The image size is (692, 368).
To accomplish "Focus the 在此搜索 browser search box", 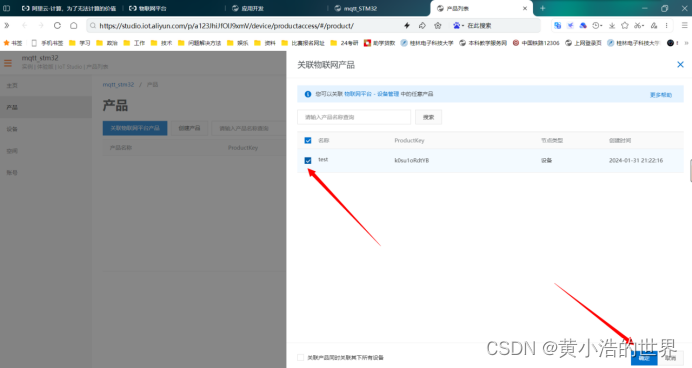I will pos(479,26).
